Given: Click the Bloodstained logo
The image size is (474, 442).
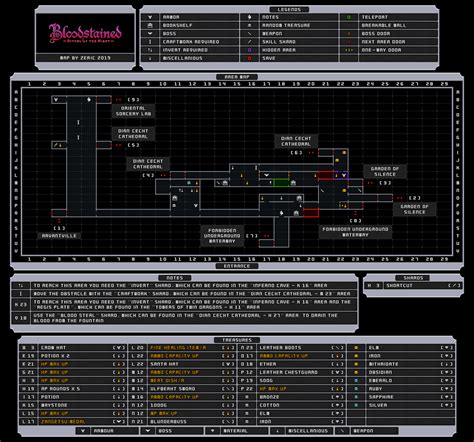Looking at the screenshot, I should [85, 33].
